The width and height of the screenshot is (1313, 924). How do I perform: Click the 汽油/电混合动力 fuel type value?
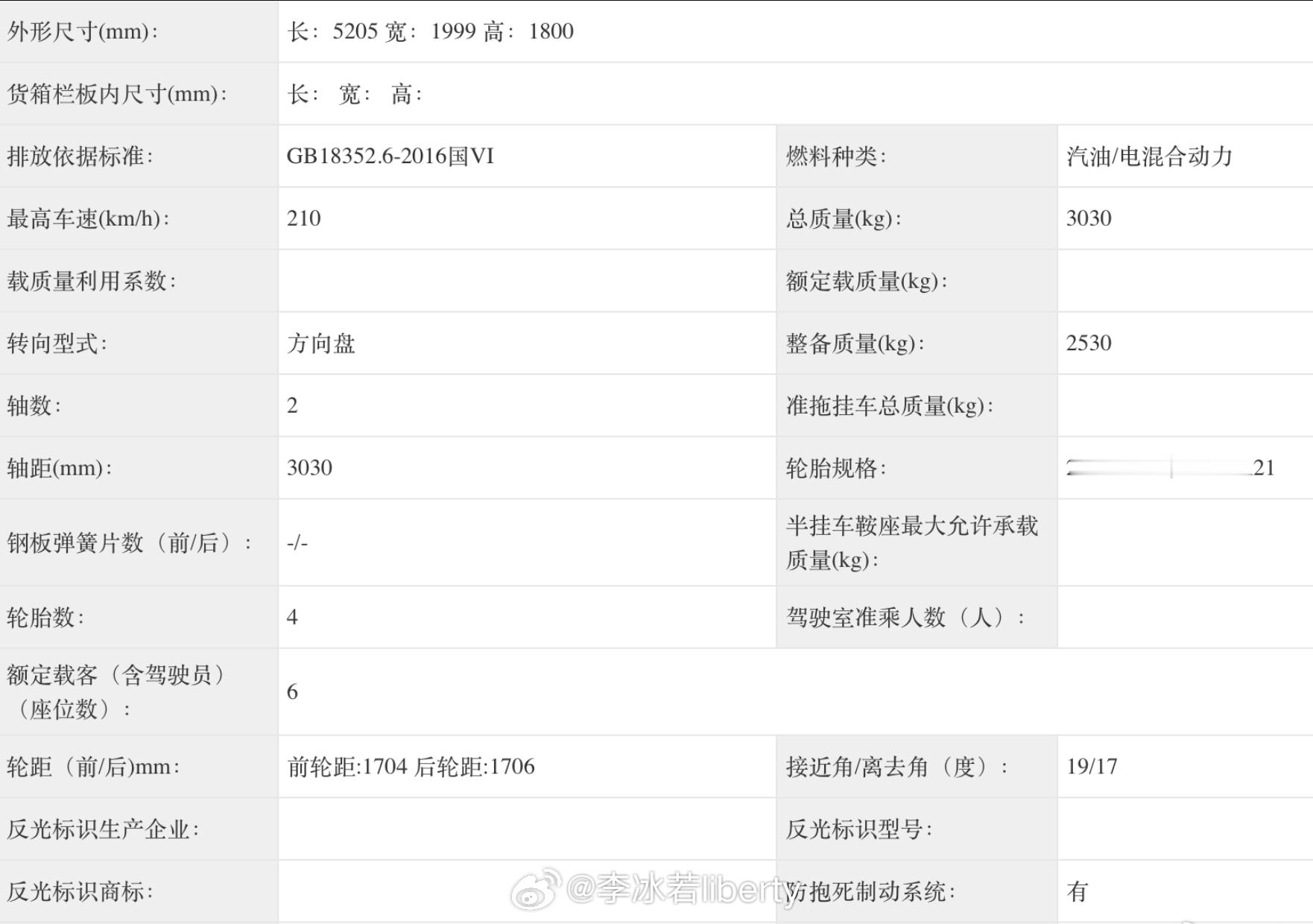pyautogui.click(x=1149, y=156)
